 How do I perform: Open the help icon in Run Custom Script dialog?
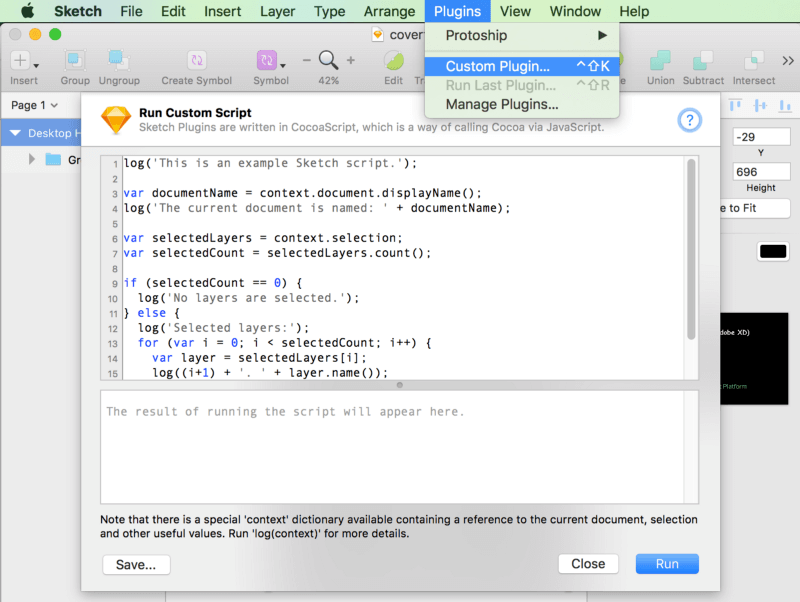(689, 120)
